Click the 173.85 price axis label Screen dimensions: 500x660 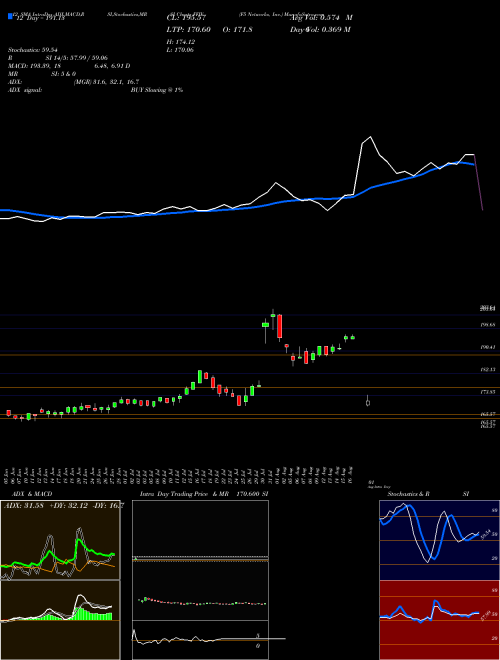tap(487, 392)
